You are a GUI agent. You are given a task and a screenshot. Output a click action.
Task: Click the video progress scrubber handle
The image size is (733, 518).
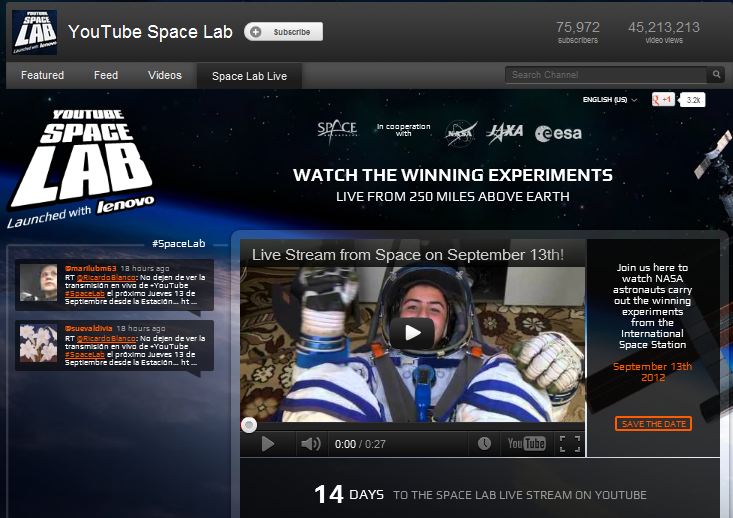click(x=249, y=425)
